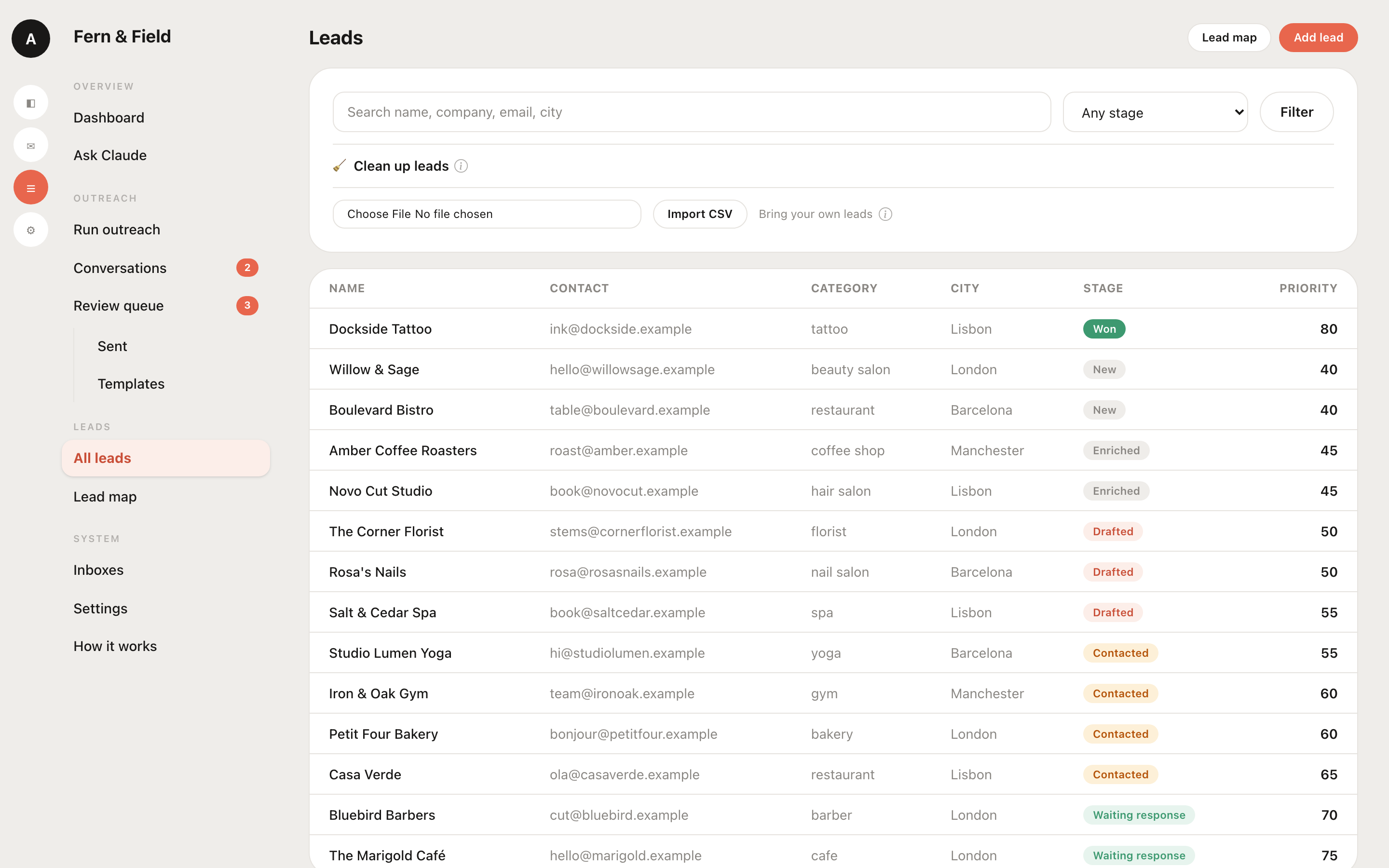This screenshot has height=868, width=1389.
Task: Open the Any stage dropdown
Action: point(1156,112)
